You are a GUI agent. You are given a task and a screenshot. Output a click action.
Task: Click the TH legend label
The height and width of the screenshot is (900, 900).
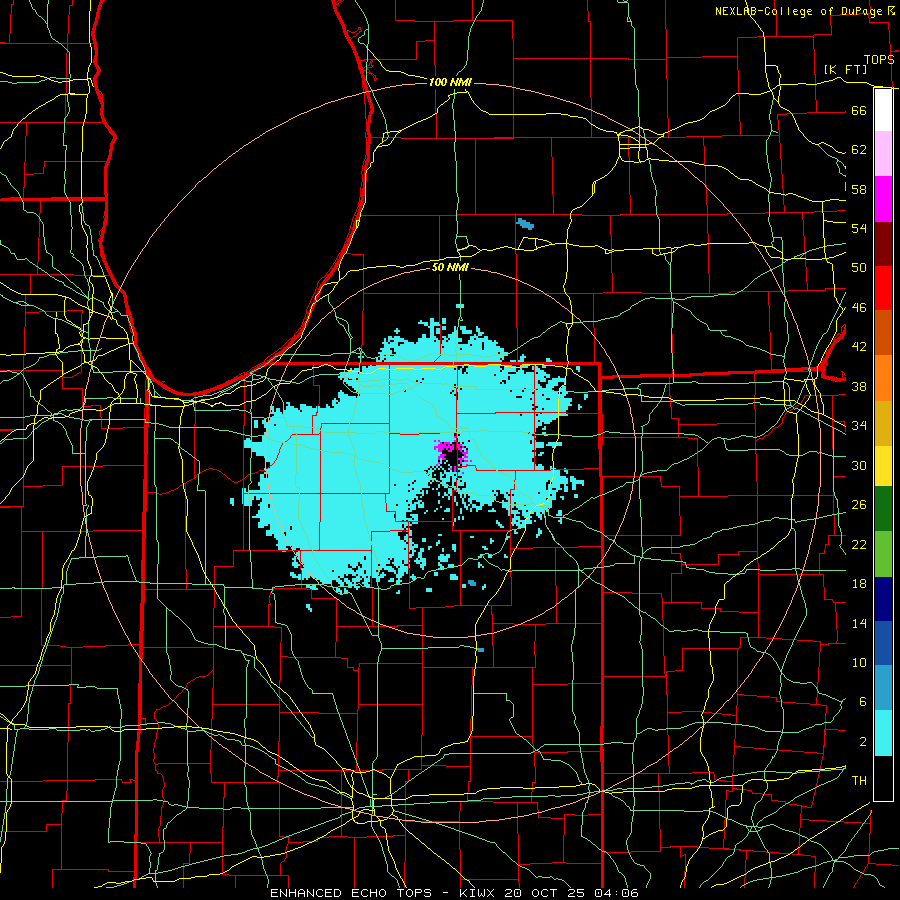coord(859,781)
